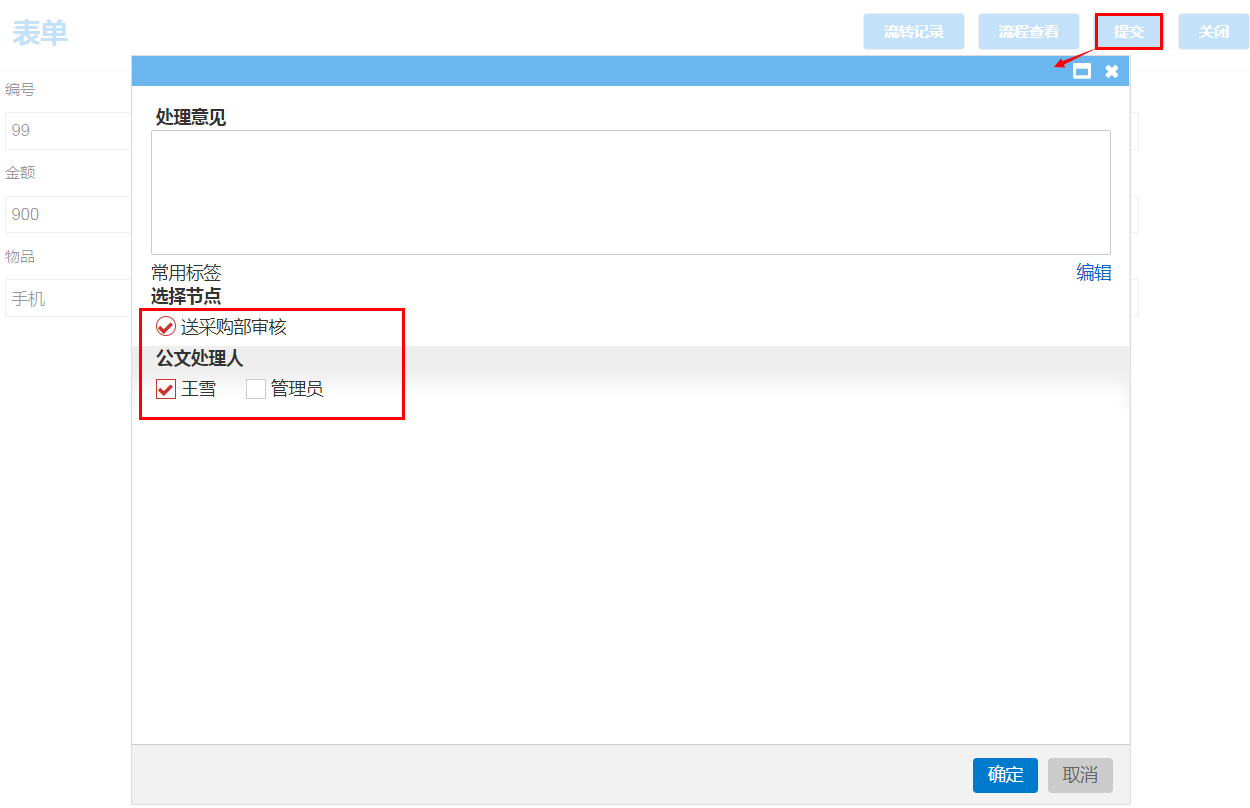The image size is (1250, 808).
Task: Click the 常用标签 label
Action: pos(186,273)
